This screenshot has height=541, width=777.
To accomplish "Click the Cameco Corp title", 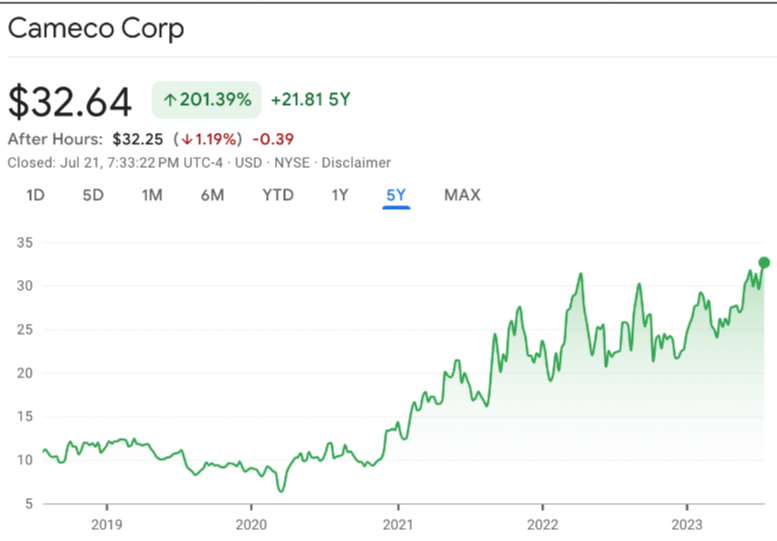I will click(x=96, y=29).
